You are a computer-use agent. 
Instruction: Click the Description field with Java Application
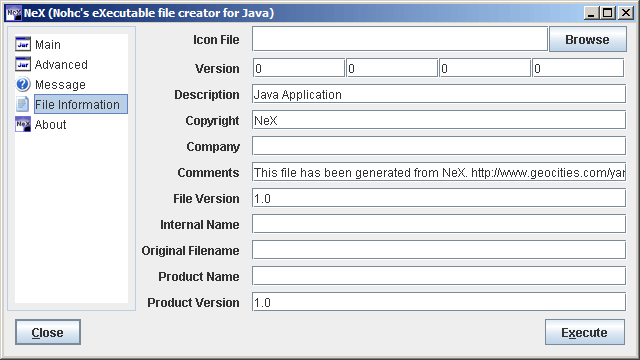tap(439, 94)
